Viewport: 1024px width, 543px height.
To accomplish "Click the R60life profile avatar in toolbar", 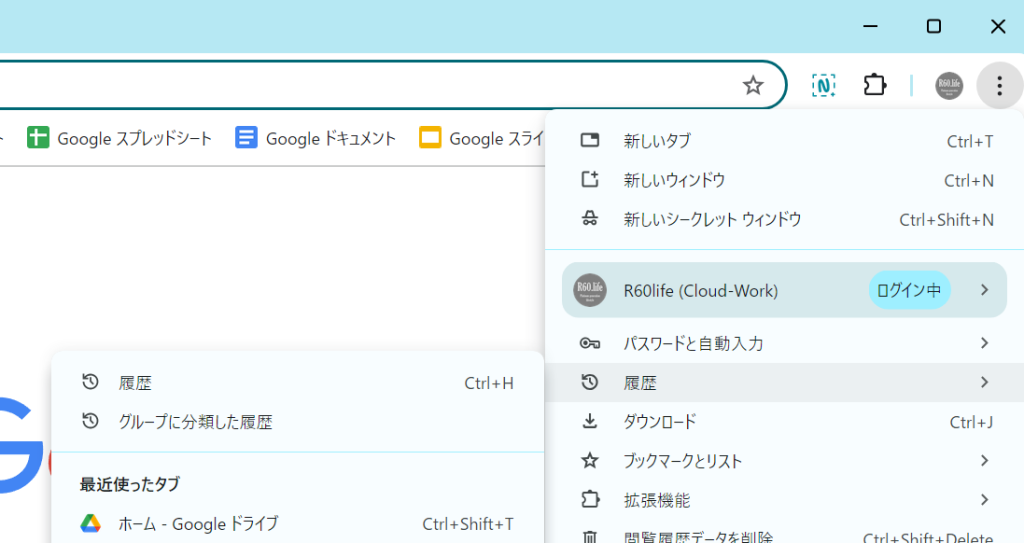I will tap(948, 86).
